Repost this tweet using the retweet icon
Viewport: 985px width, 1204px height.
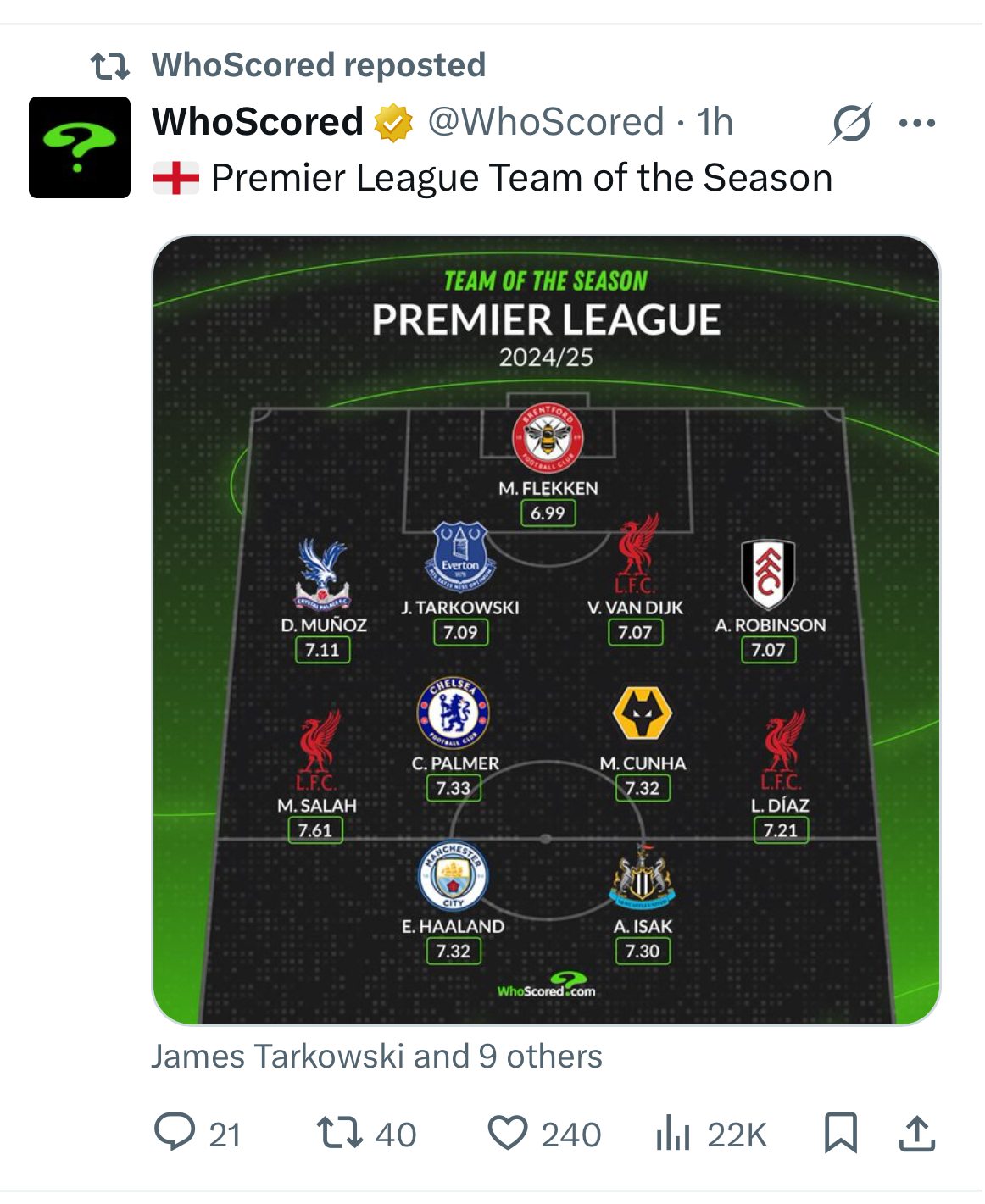pos(339,1133)
